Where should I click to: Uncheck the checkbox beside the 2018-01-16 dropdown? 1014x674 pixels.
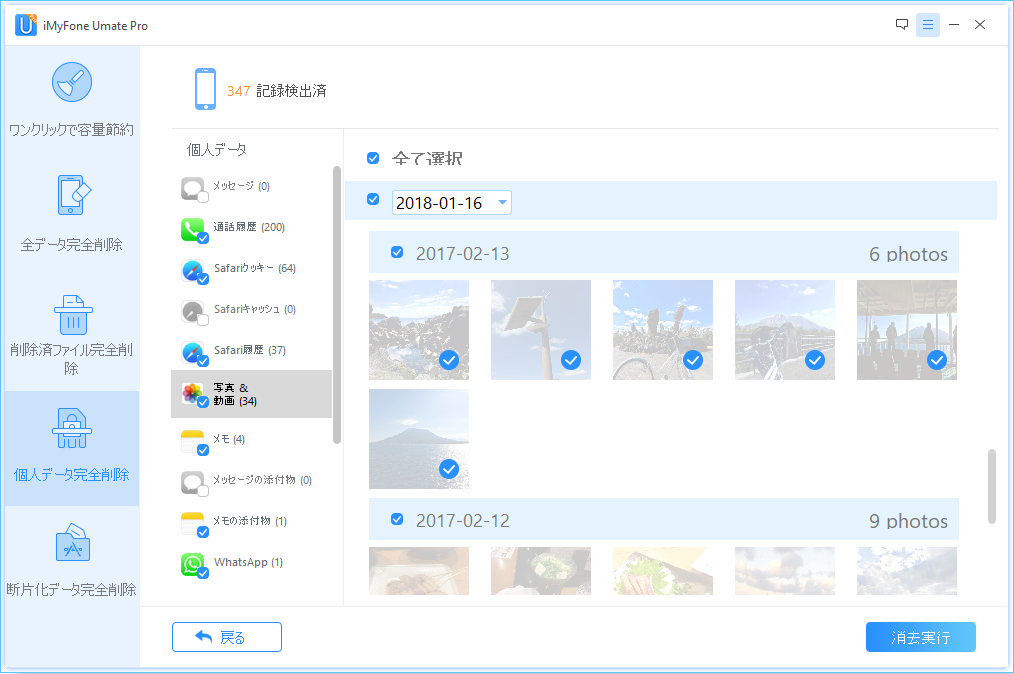(x=373, y=199)
